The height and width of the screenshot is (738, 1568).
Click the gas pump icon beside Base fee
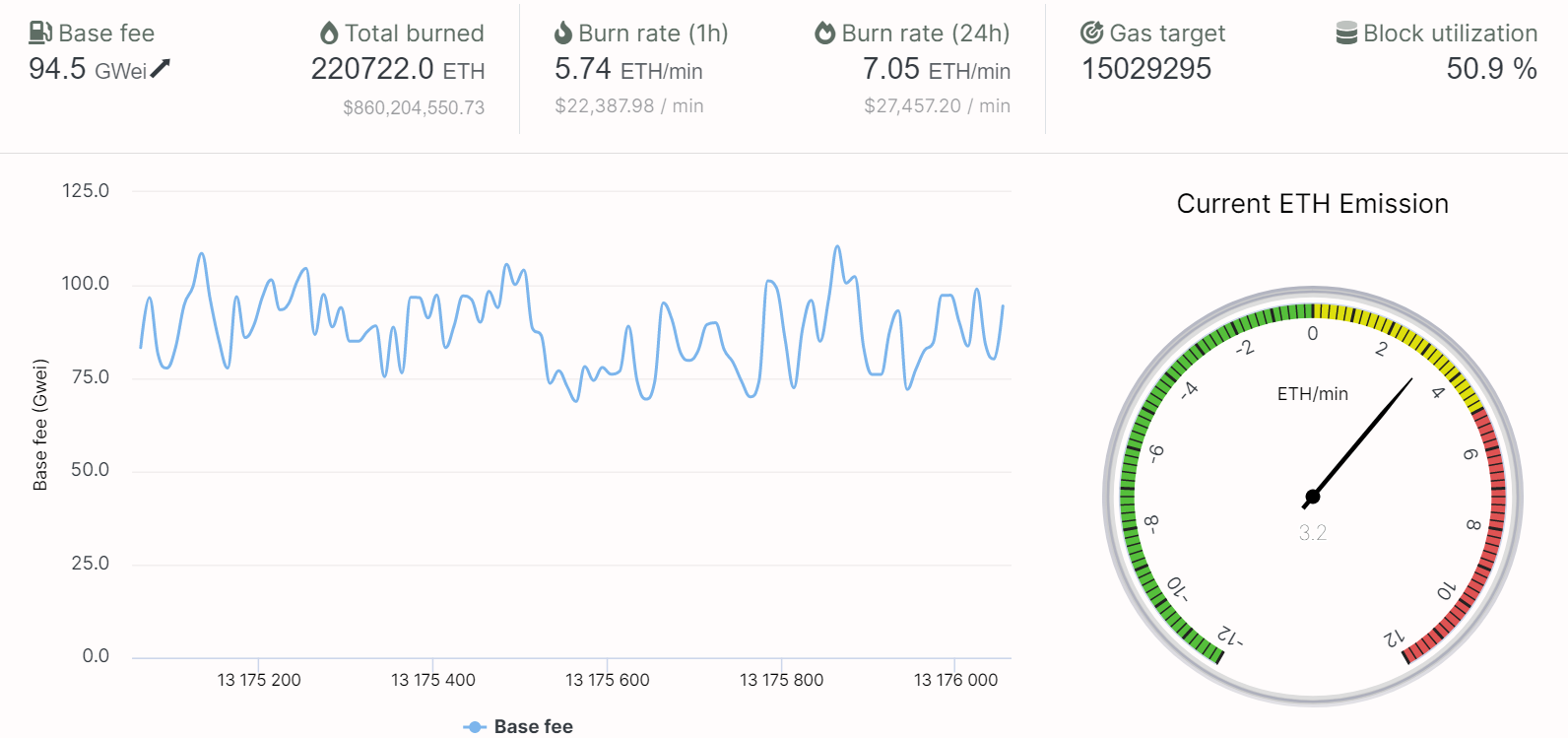pos(40,33)
